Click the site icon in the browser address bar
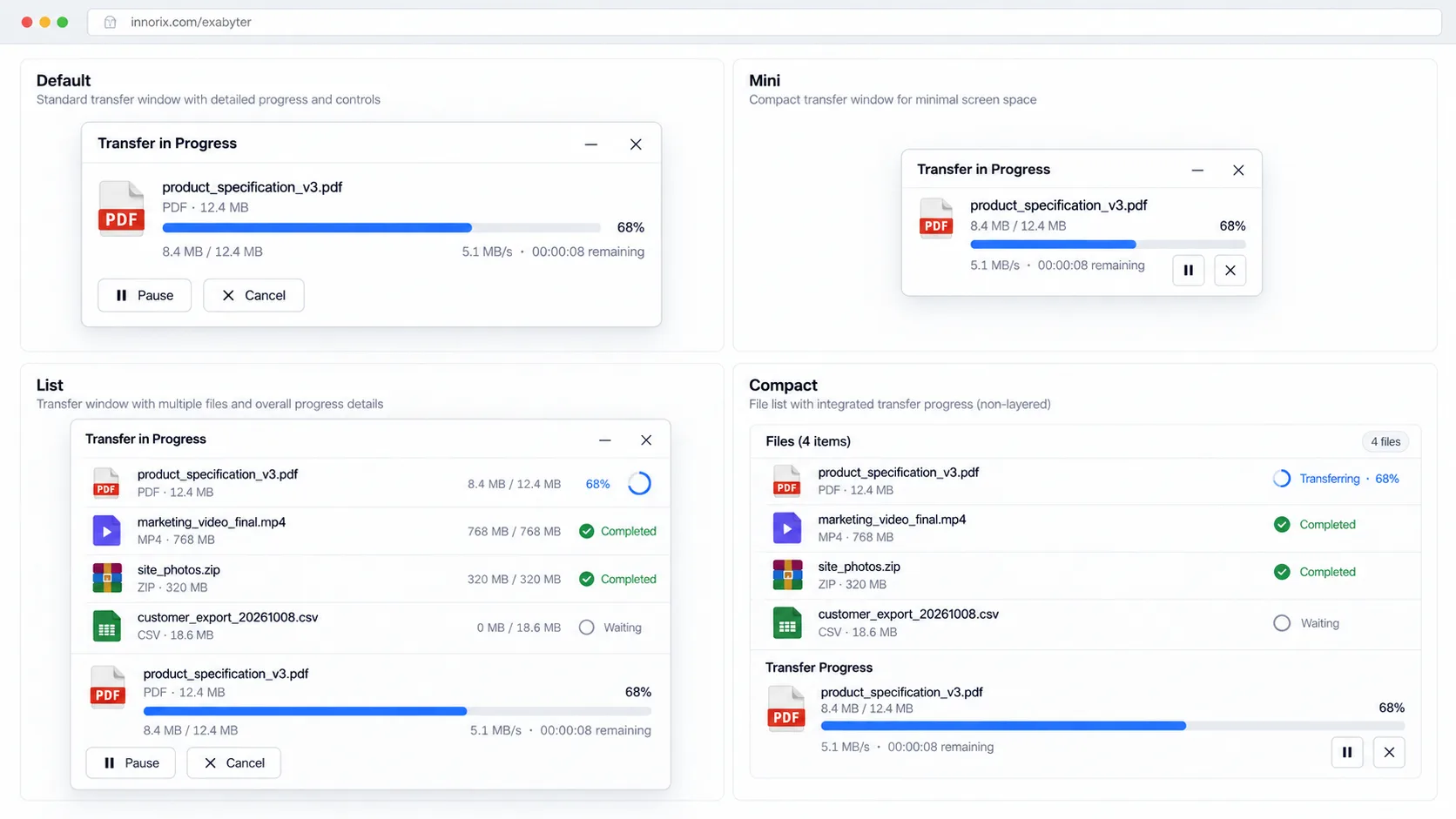 coord(111,23)
